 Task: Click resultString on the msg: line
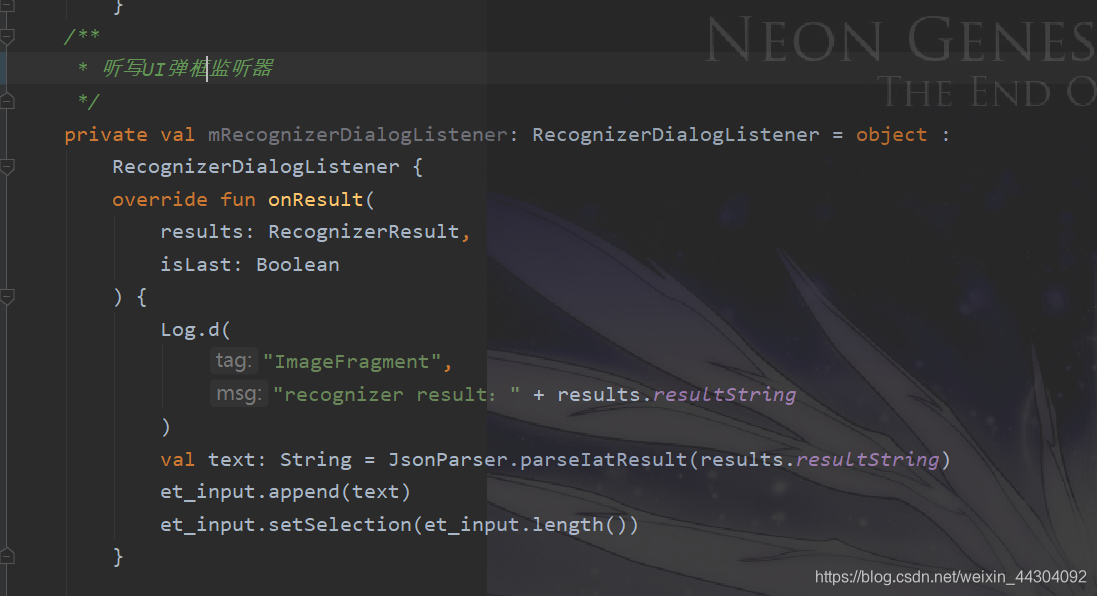(x=725, y=395)
